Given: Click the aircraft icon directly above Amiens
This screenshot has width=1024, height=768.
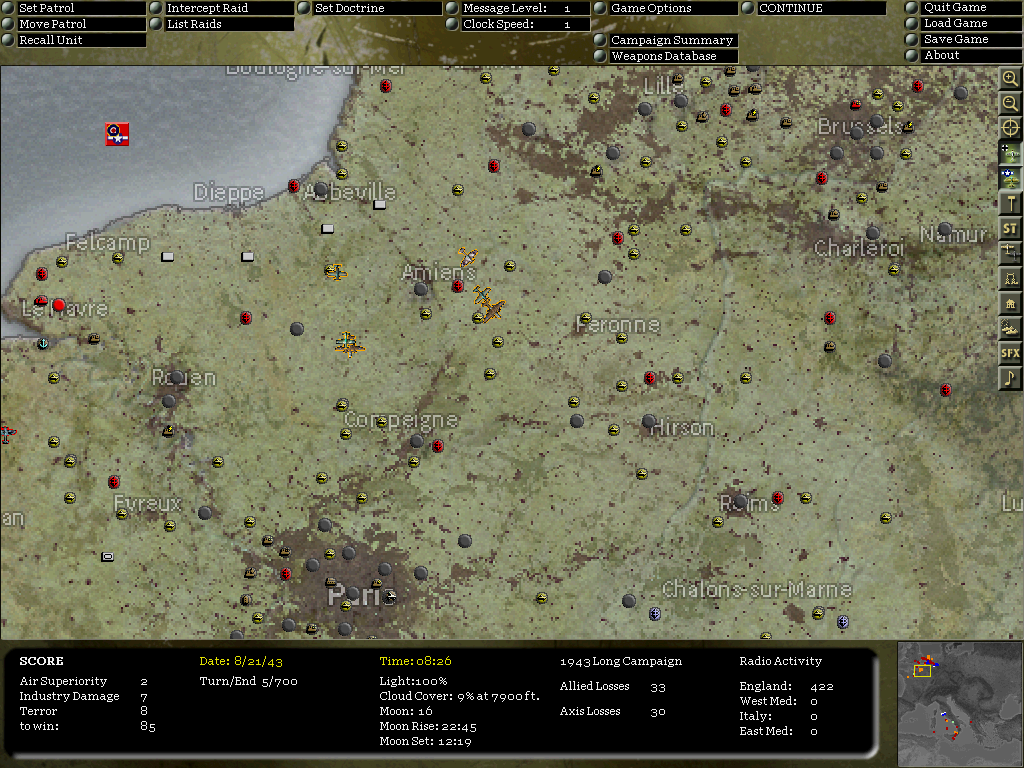Looking at the screenshot, I should click(468, 256).
